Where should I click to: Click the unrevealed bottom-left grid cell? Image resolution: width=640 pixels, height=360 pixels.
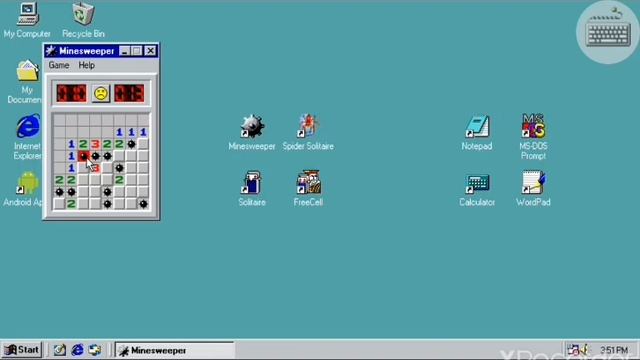pyautogui.click(x=59, y=204)
